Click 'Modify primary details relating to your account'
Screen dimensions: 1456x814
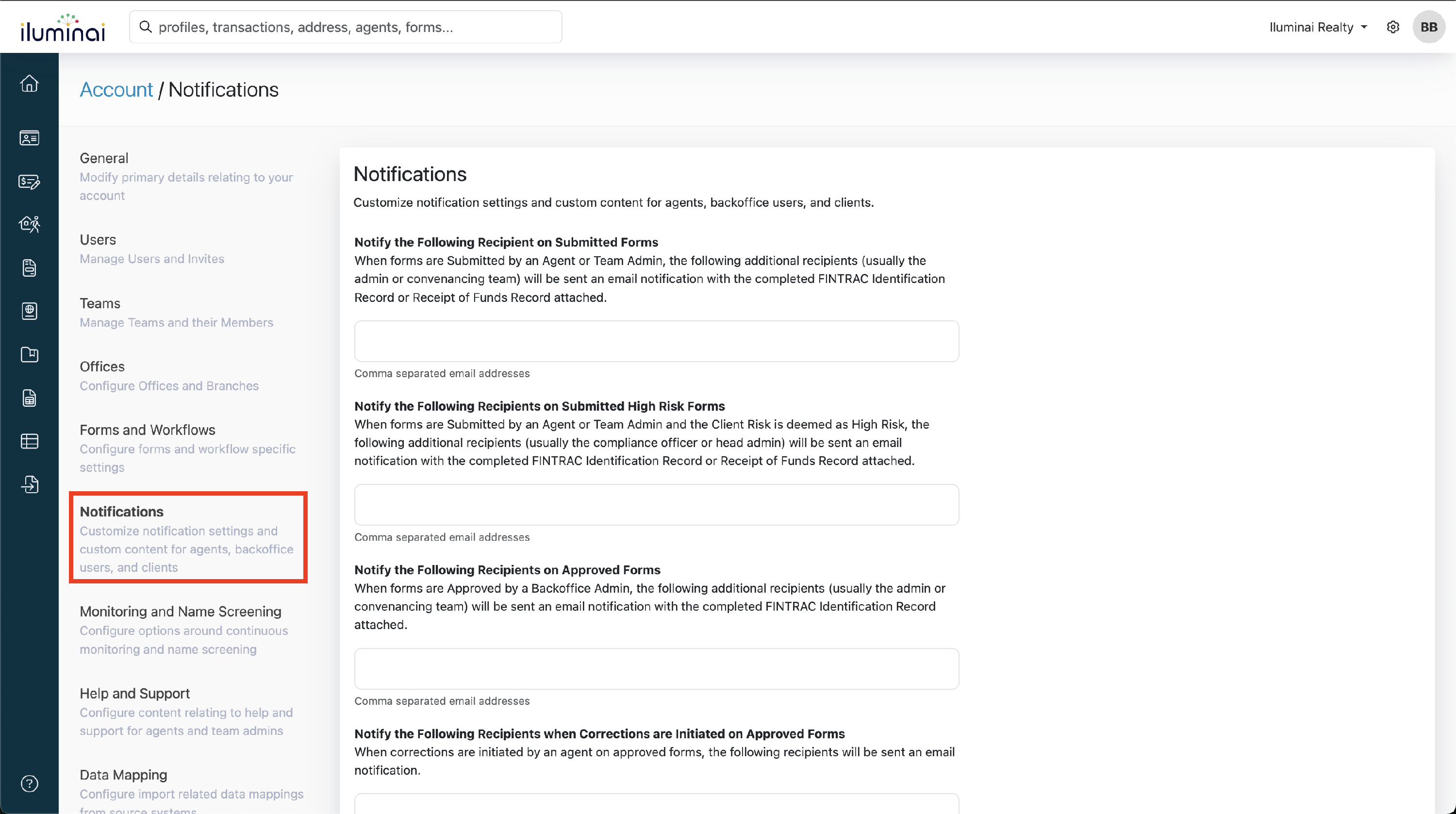coord(186,186)
